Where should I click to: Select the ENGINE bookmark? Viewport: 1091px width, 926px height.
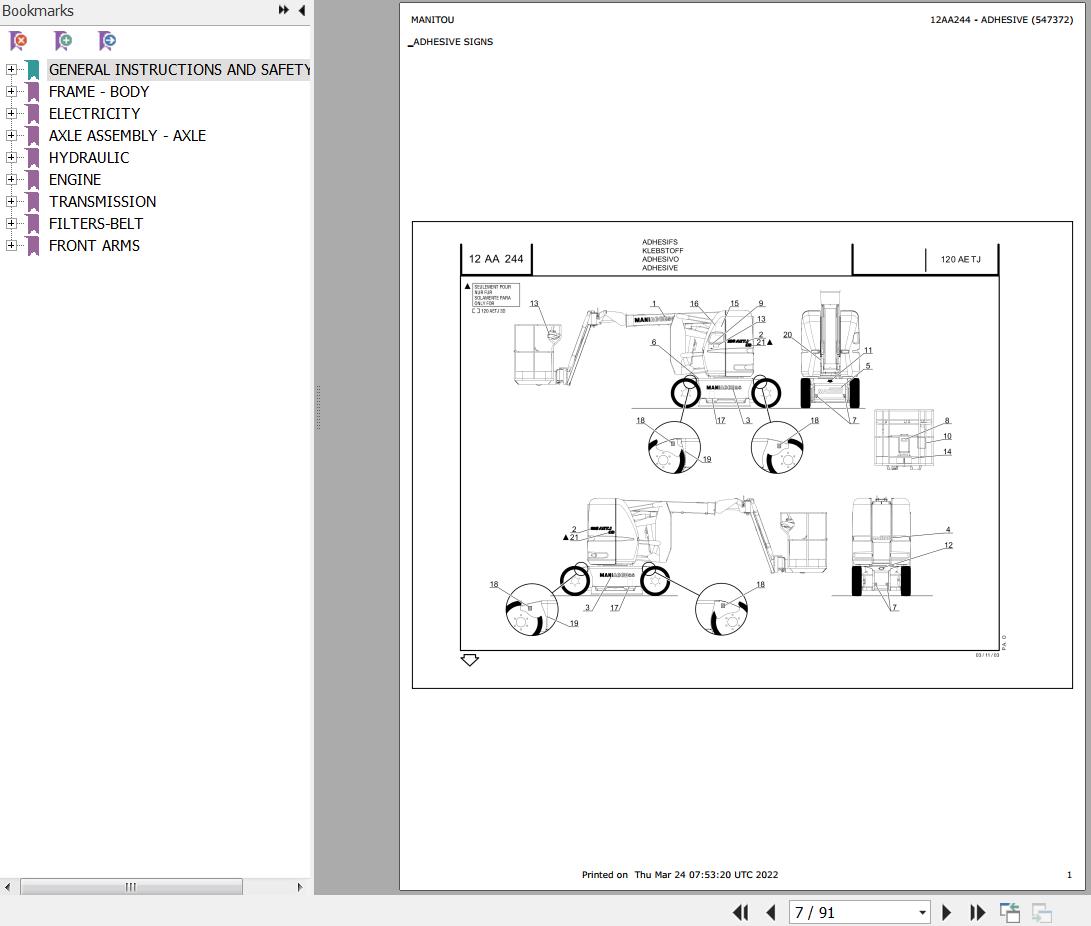pyautogui.click(x=75, y=179)
